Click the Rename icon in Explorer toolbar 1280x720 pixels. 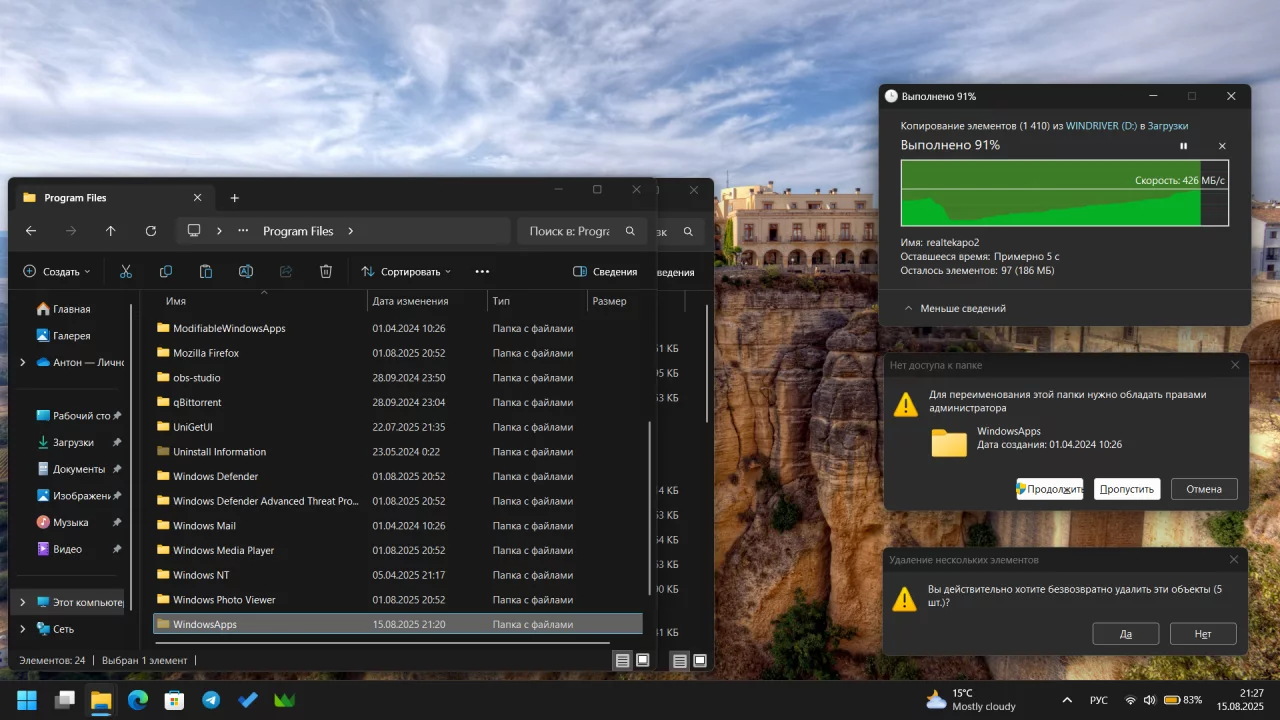(246, 271)
